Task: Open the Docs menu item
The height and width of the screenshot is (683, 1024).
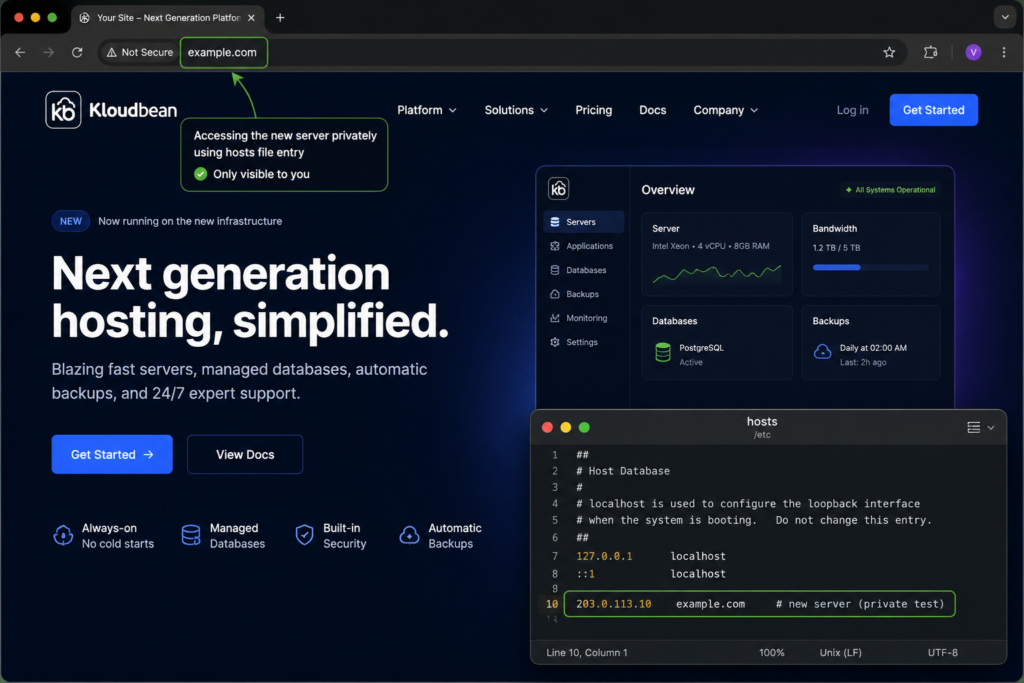Action: tap(652, 110)
